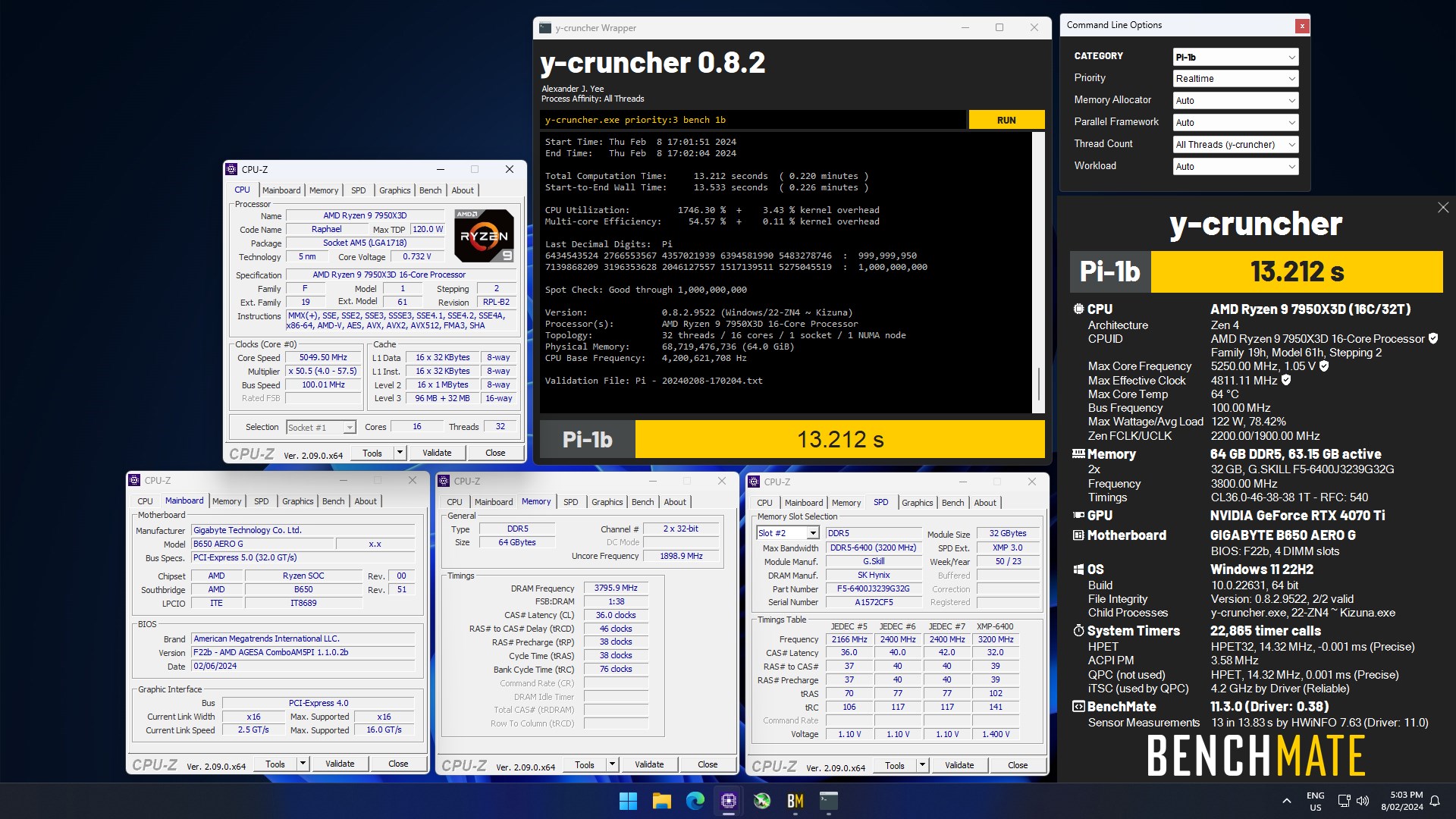Click Validate in CPU-Z Memory window
1456x819 pixels.
[x=649, y=764]
